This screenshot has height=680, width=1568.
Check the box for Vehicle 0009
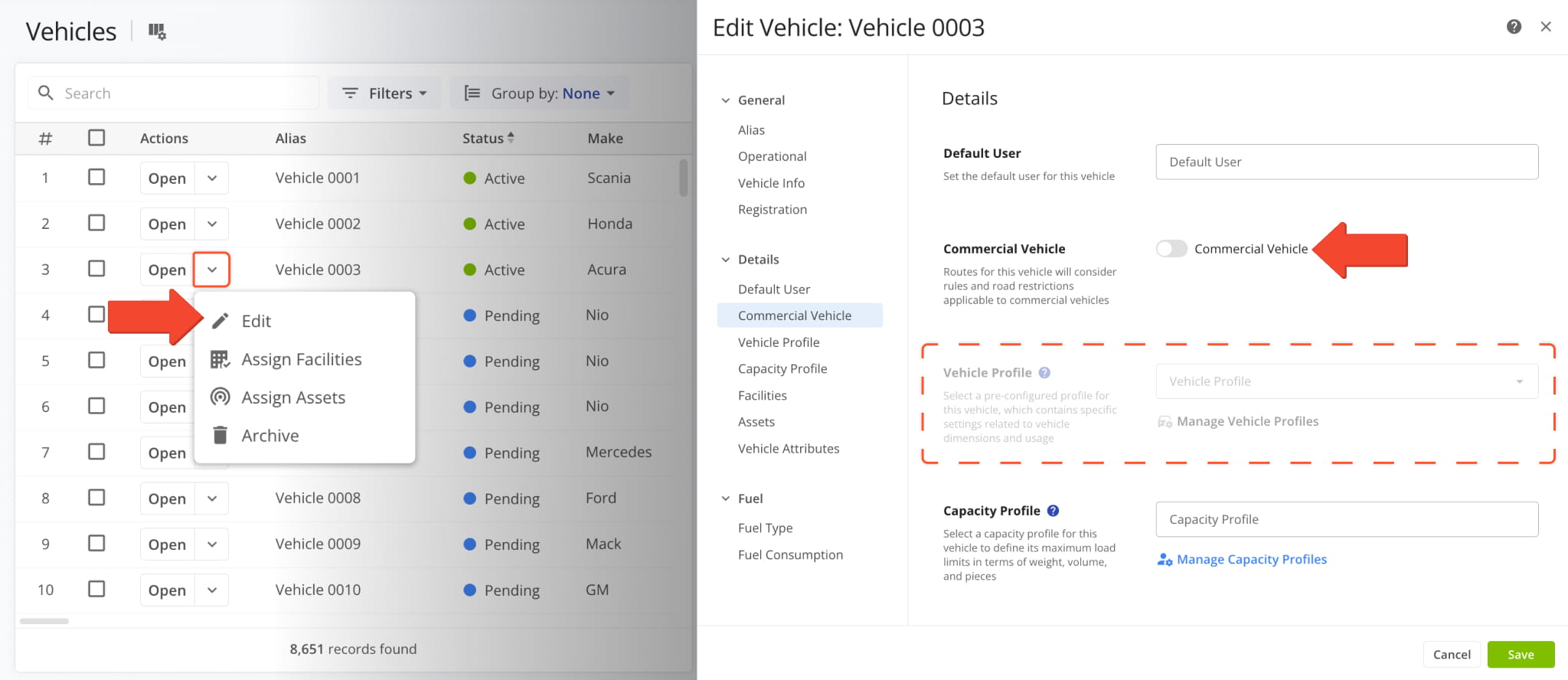[x=96, y=543]
